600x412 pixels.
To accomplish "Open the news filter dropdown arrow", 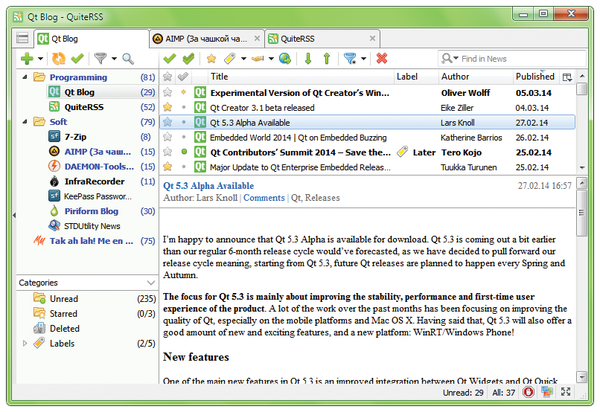I will [x=364, y=59].
